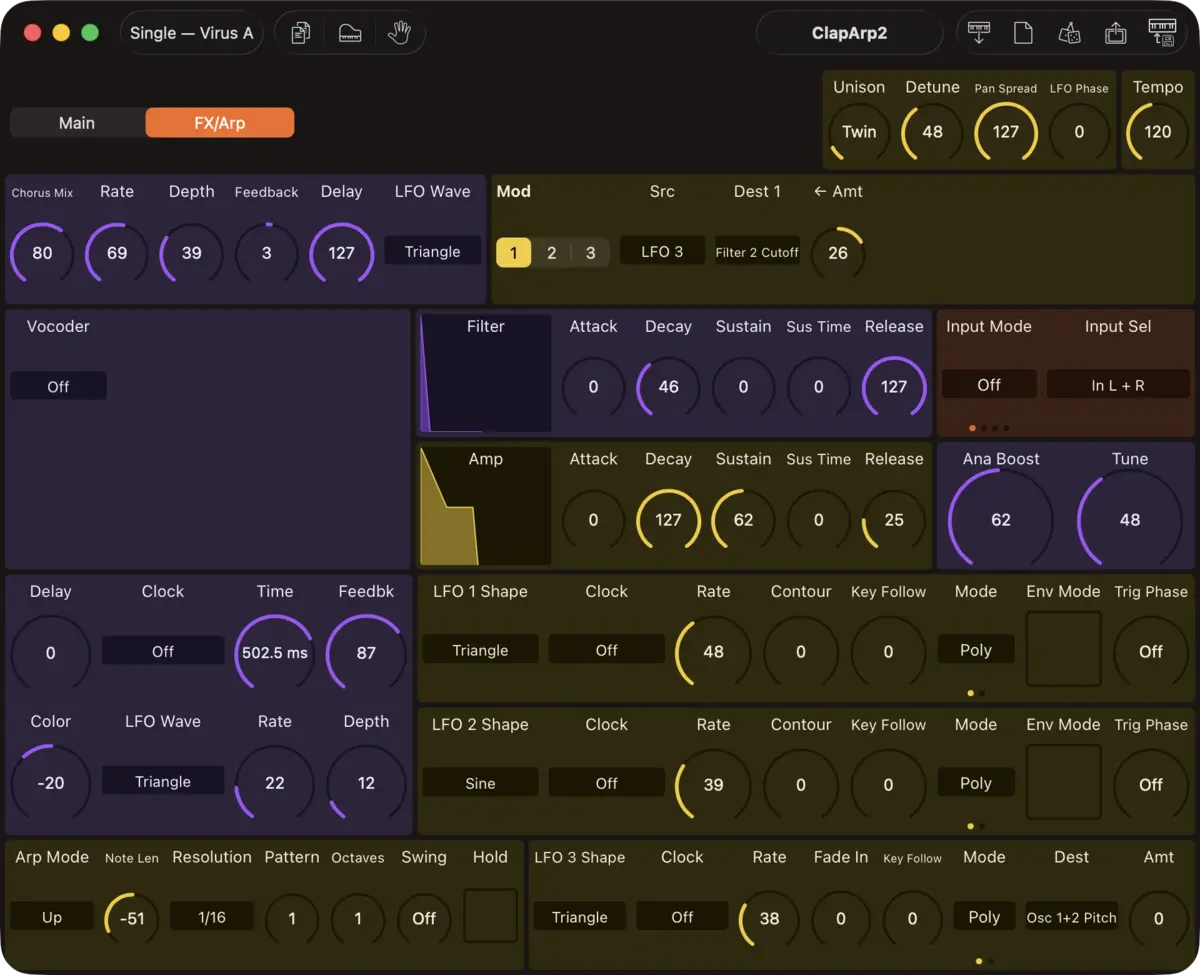Click the keyboard with floppy disk icon

1162,33
